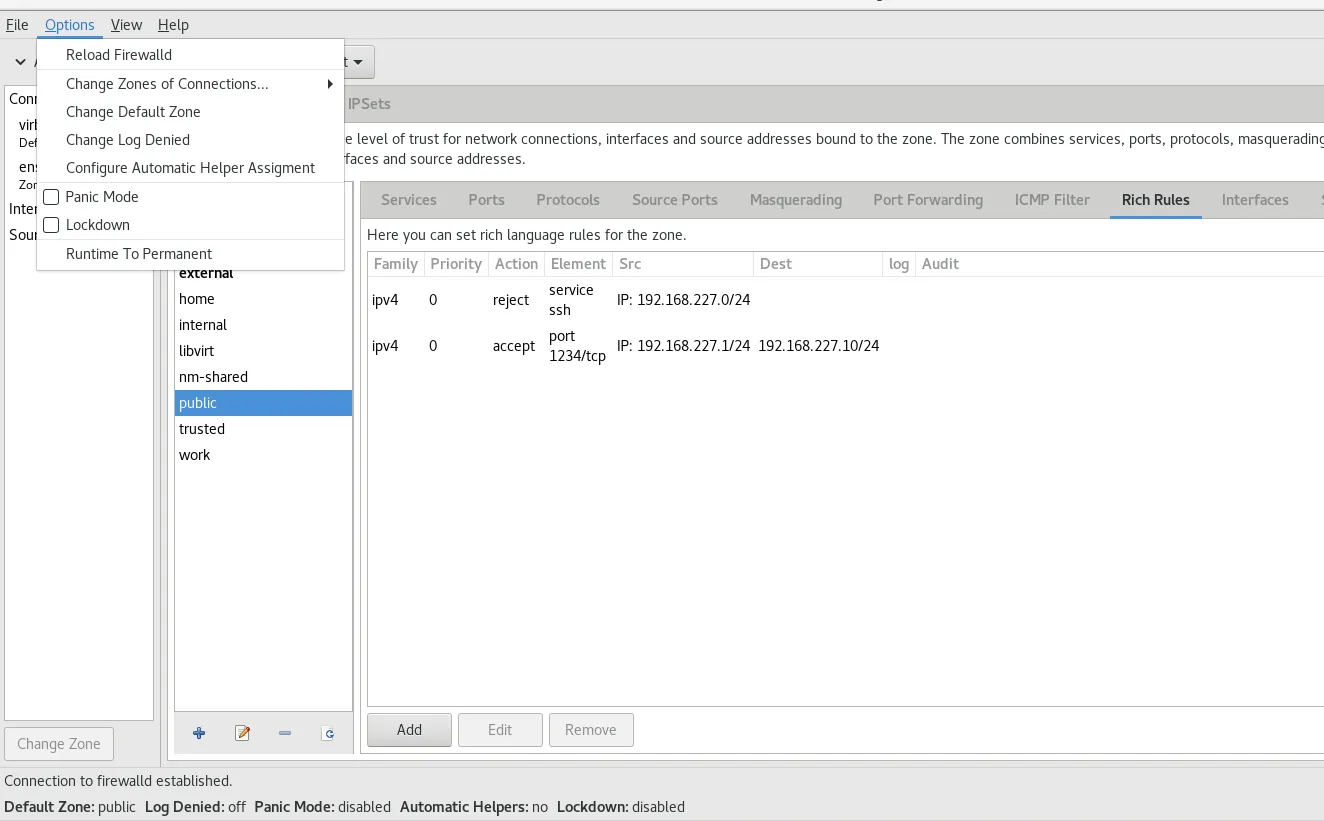Viewport: 1324px width, 821px height.
Task: Click the Dest column header
Action: (x=819, y=264)
